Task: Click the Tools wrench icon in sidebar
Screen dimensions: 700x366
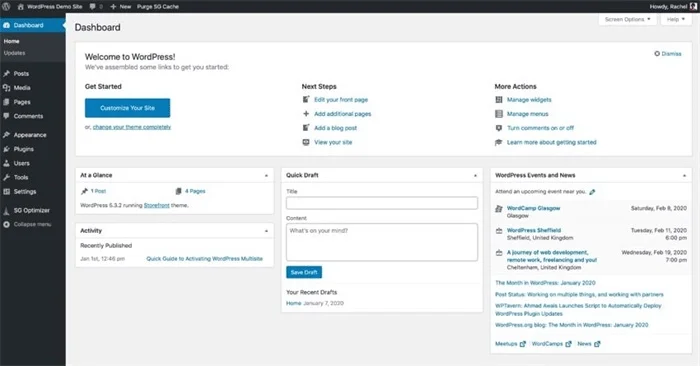Action: tap(7, 177)
